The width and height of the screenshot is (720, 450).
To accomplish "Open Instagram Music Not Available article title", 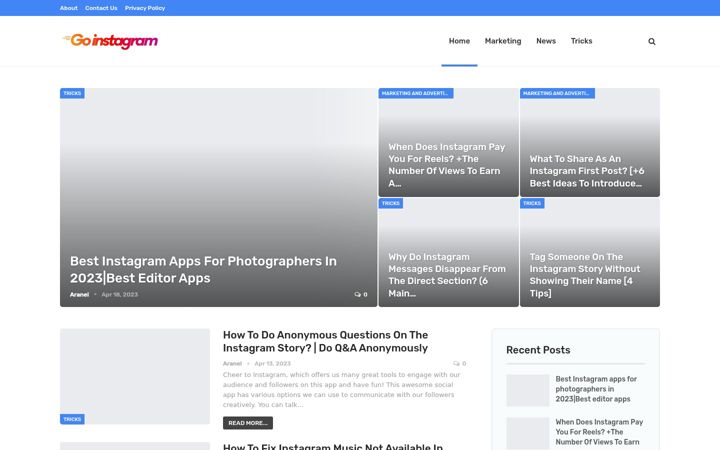I will pos(333,446).
